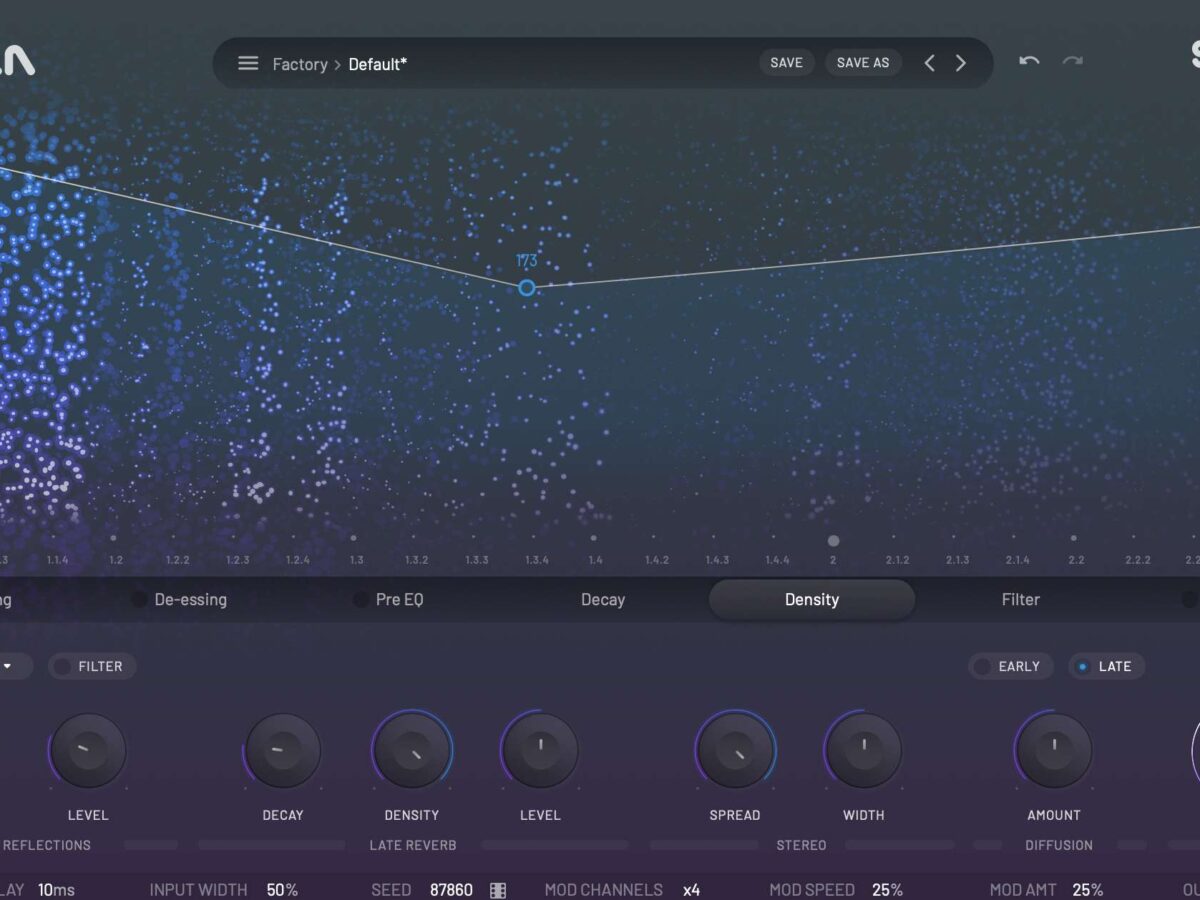1200x900 pixels.
Task: Click the SAVE button
Action: coord(786,63)
